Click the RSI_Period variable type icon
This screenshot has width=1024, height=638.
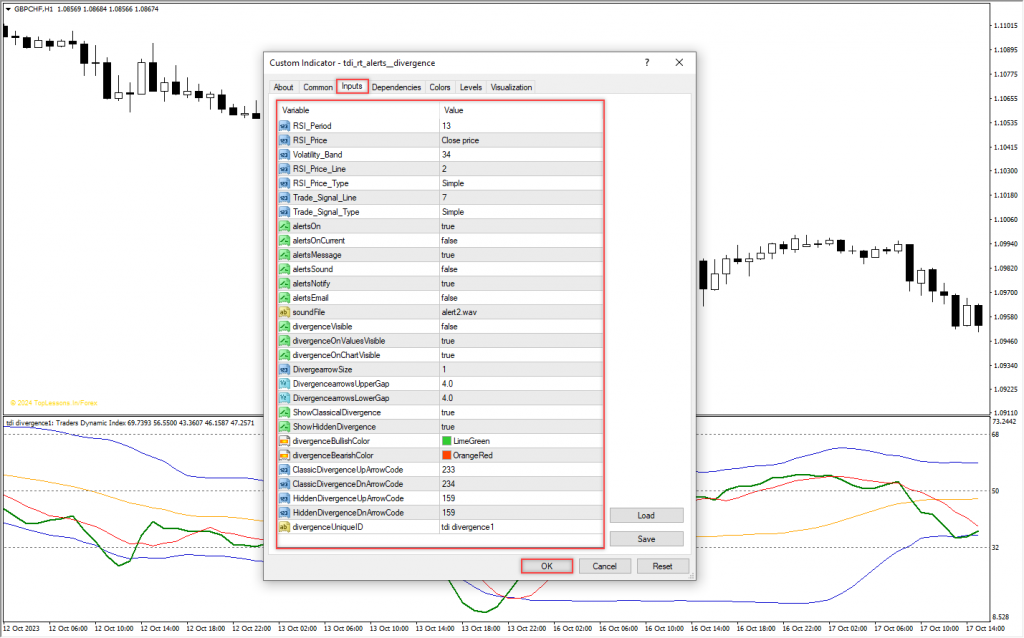click(x=285, y=126)
